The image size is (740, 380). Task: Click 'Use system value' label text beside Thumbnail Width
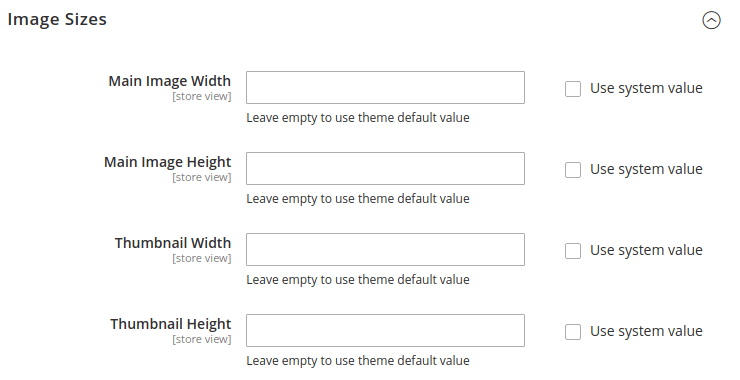[x=646, y=250]
